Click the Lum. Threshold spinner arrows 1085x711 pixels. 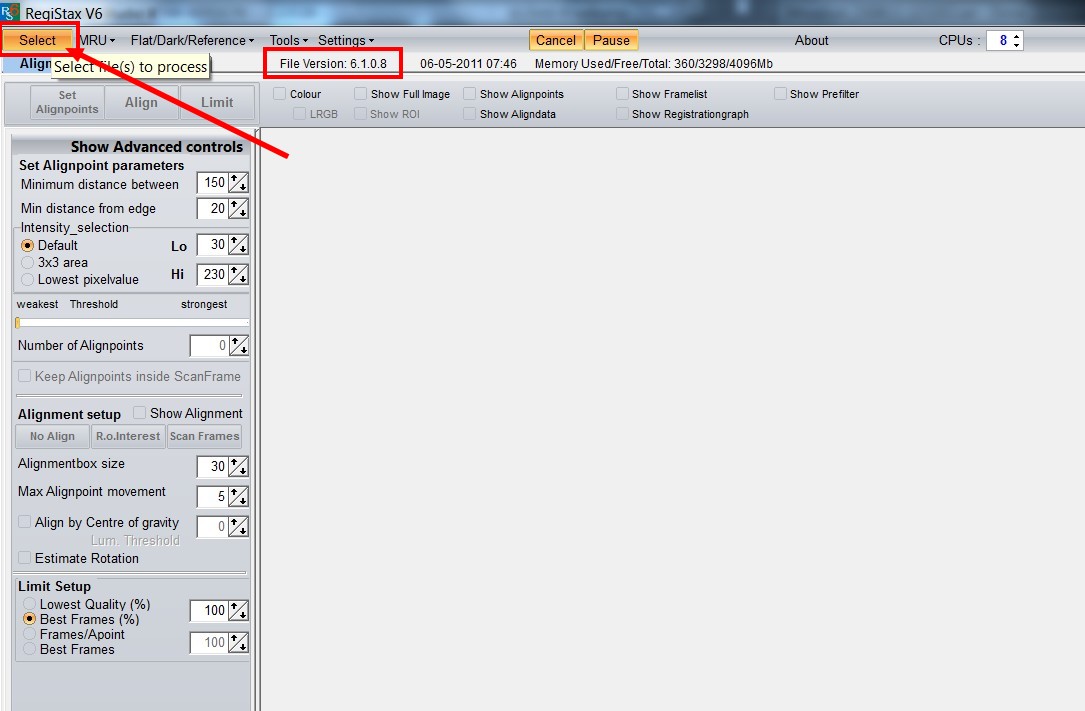[239, 527]
